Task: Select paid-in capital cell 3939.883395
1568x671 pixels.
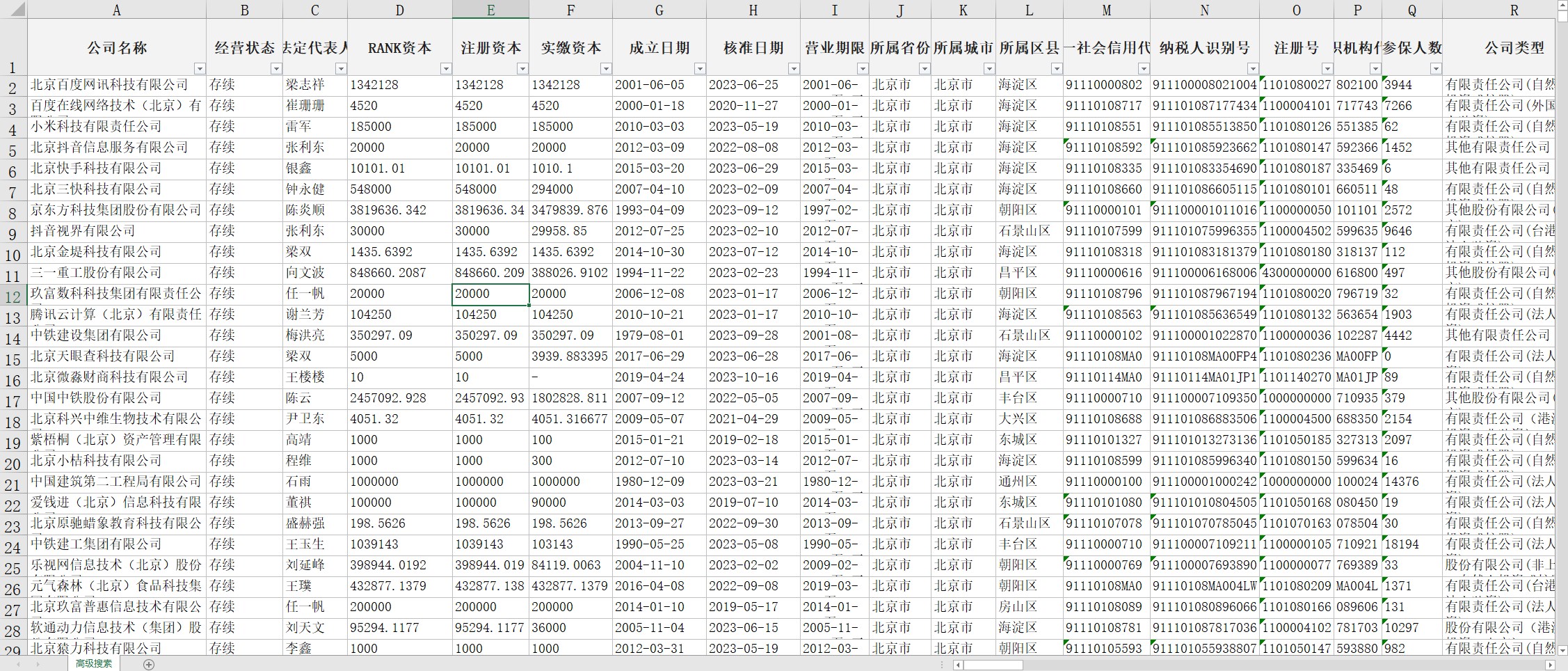Action: click(x=570, y=357)
